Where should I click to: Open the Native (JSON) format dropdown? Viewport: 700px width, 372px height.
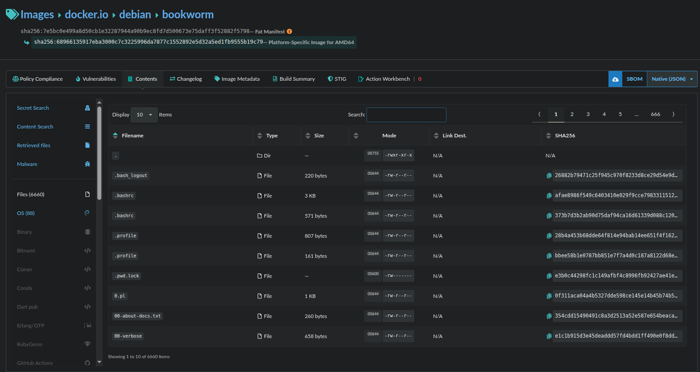[672, 79]
